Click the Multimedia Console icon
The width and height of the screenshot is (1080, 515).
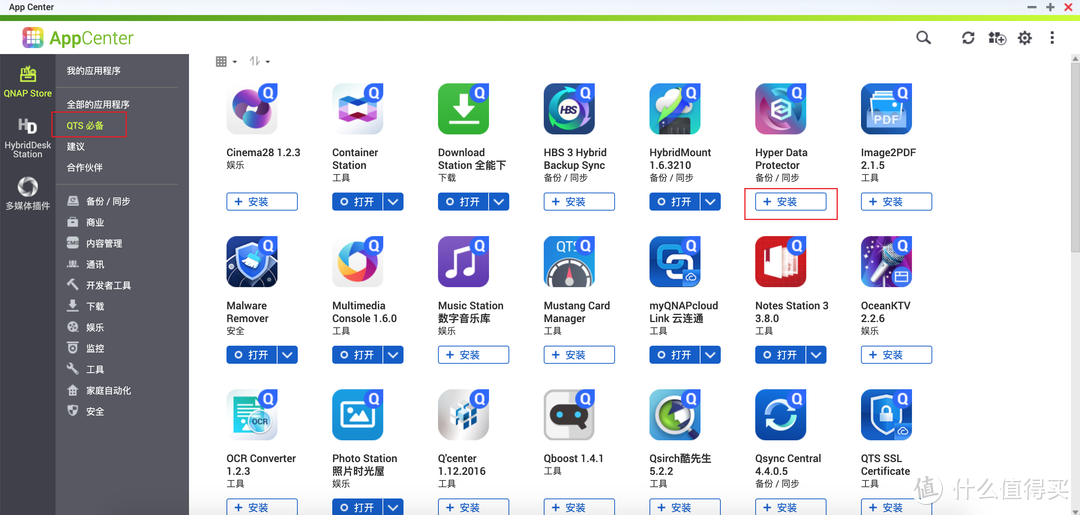pos(357,262)
